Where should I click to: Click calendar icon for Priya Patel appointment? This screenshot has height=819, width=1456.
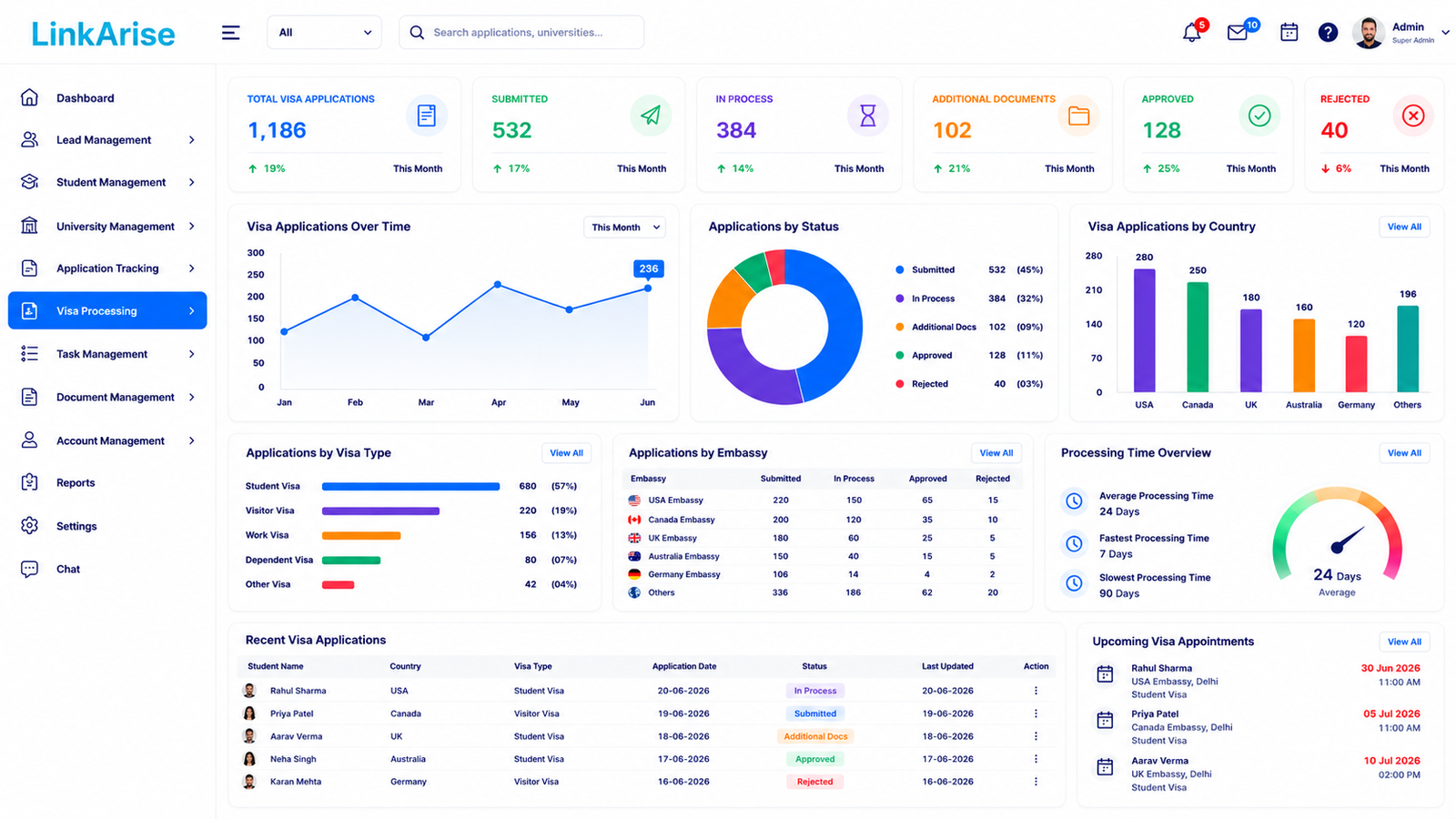pos(1105,721)
